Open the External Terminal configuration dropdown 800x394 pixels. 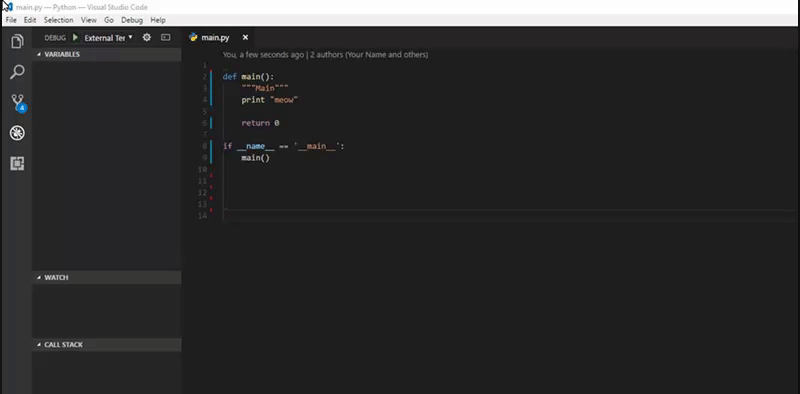109,38
